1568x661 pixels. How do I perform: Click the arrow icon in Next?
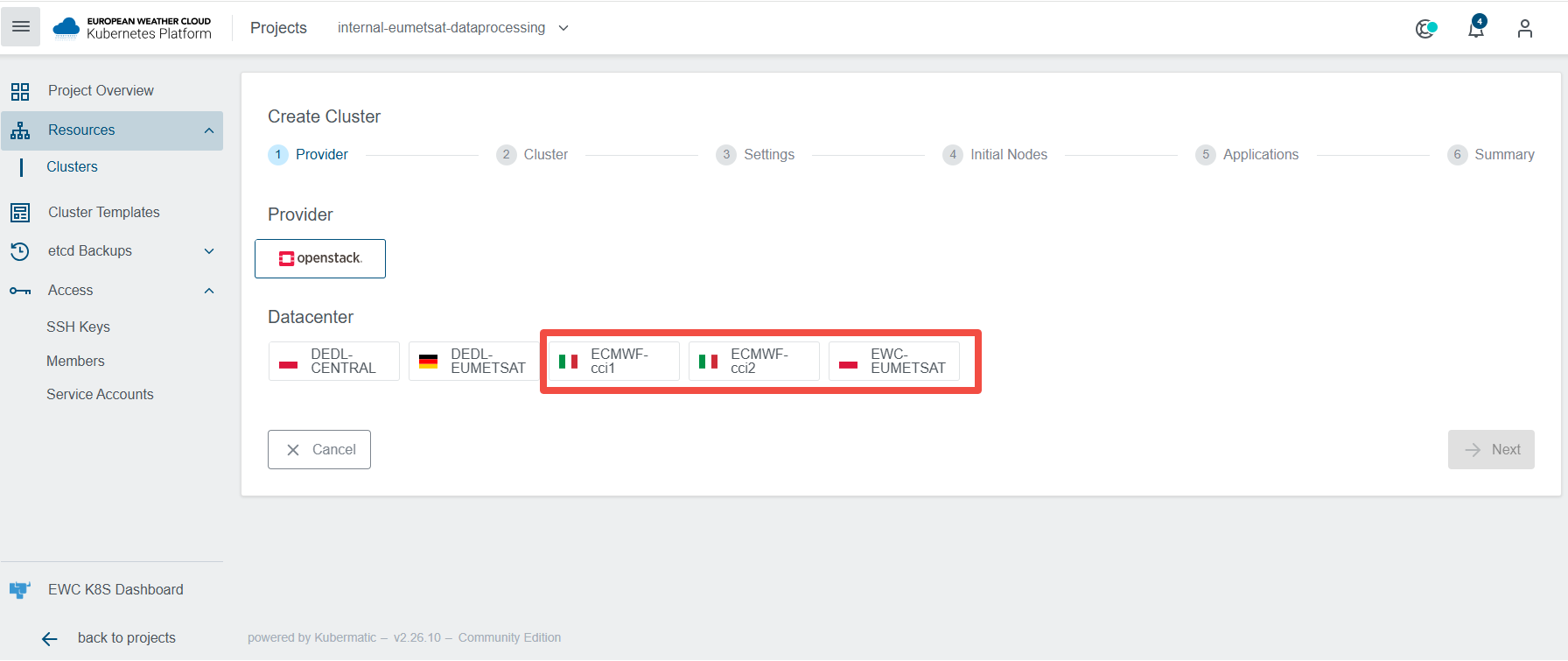point(1473,450)
